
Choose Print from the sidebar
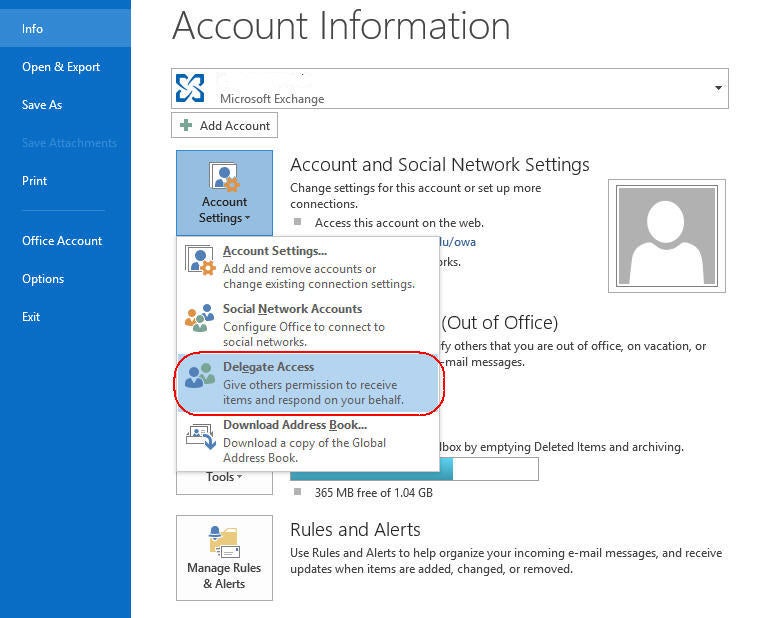[34, 181]
